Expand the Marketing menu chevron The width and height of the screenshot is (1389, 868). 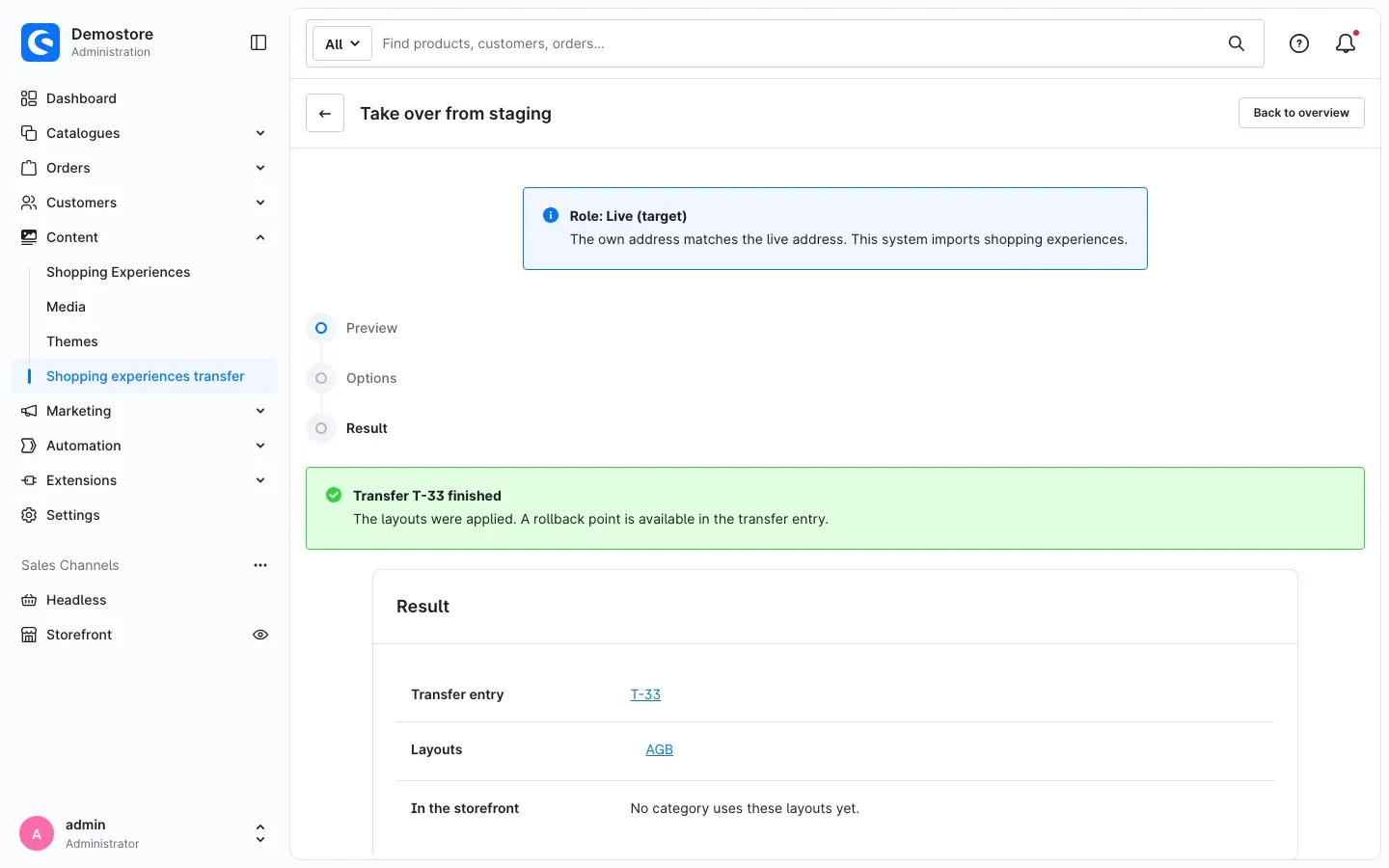point(260,411)
